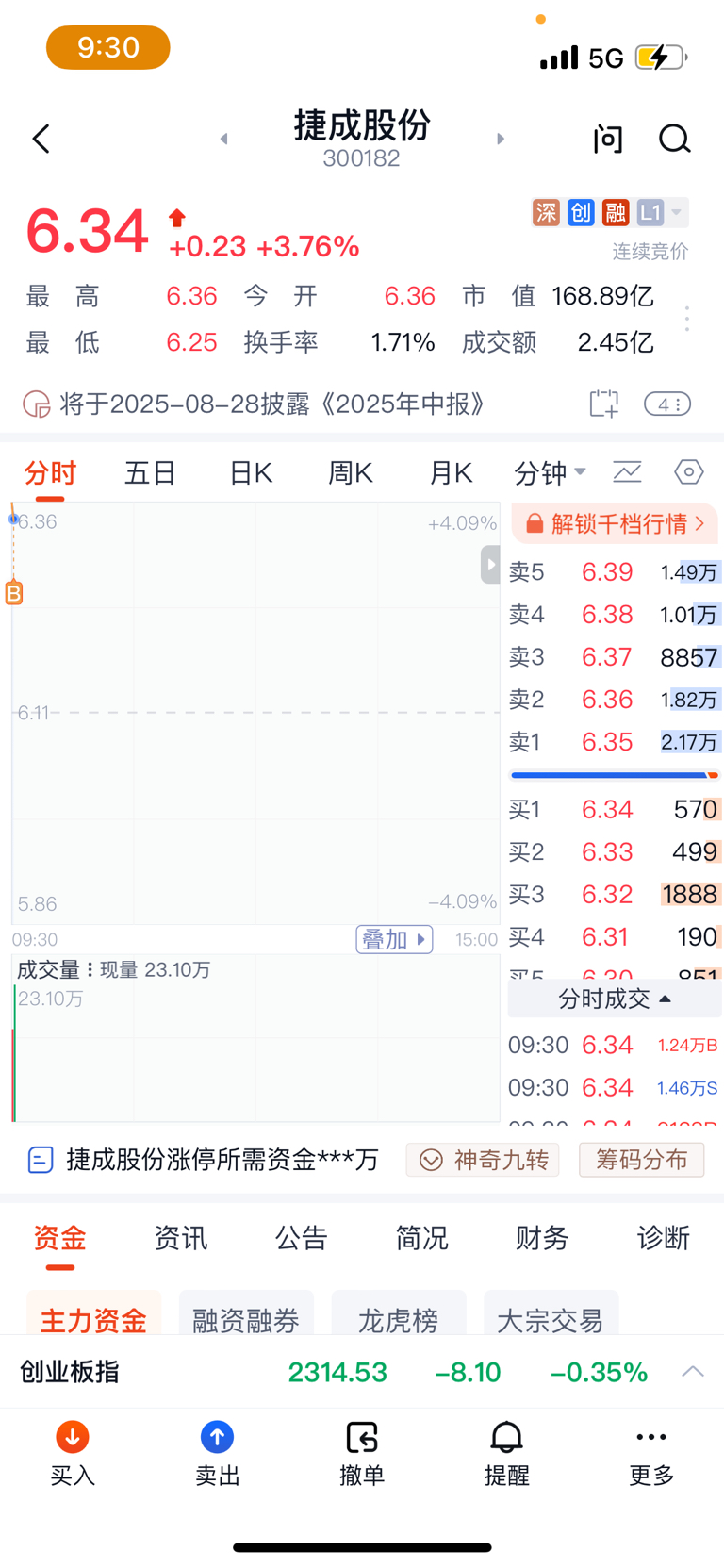Switch to 资金 tab
The height and width of the screenshot is (1568, 724).
pyautogui.click(x=60, y=1238)
